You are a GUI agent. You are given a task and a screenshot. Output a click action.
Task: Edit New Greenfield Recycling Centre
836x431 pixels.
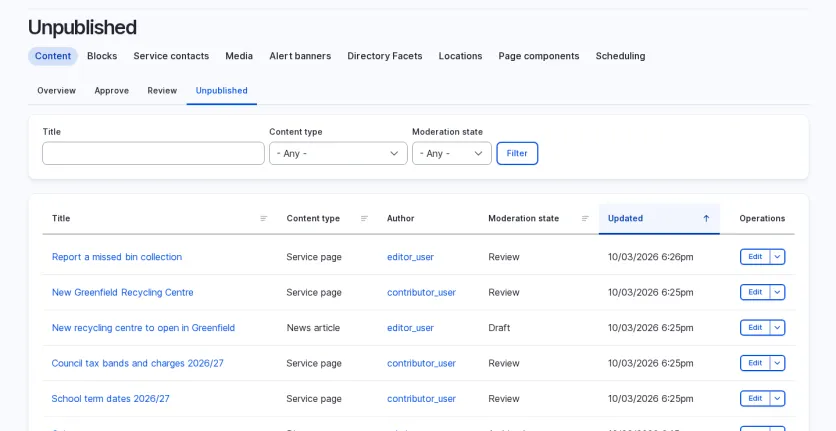point(755,292)
